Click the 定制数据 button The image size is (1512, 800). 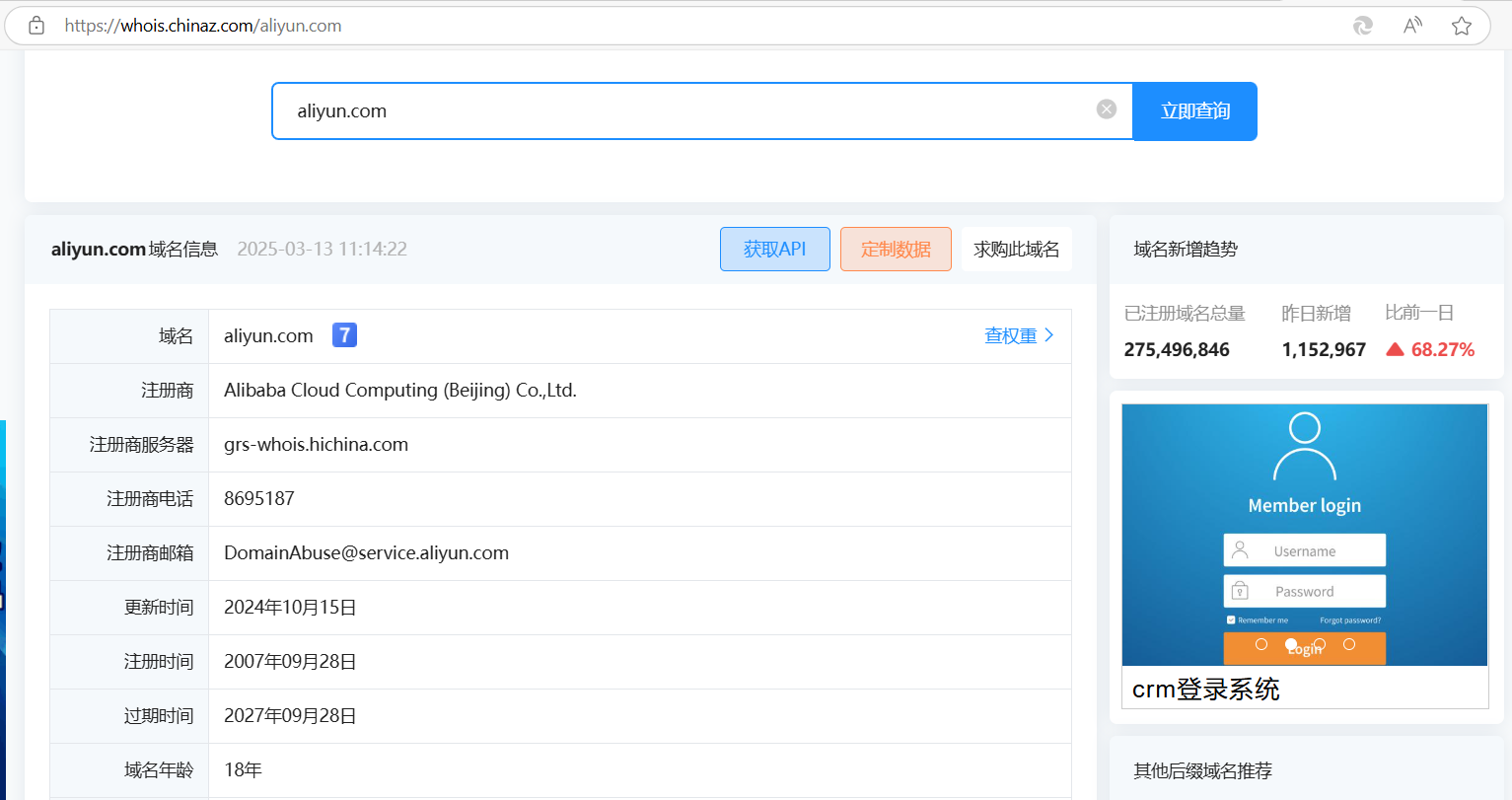(896, 249)
